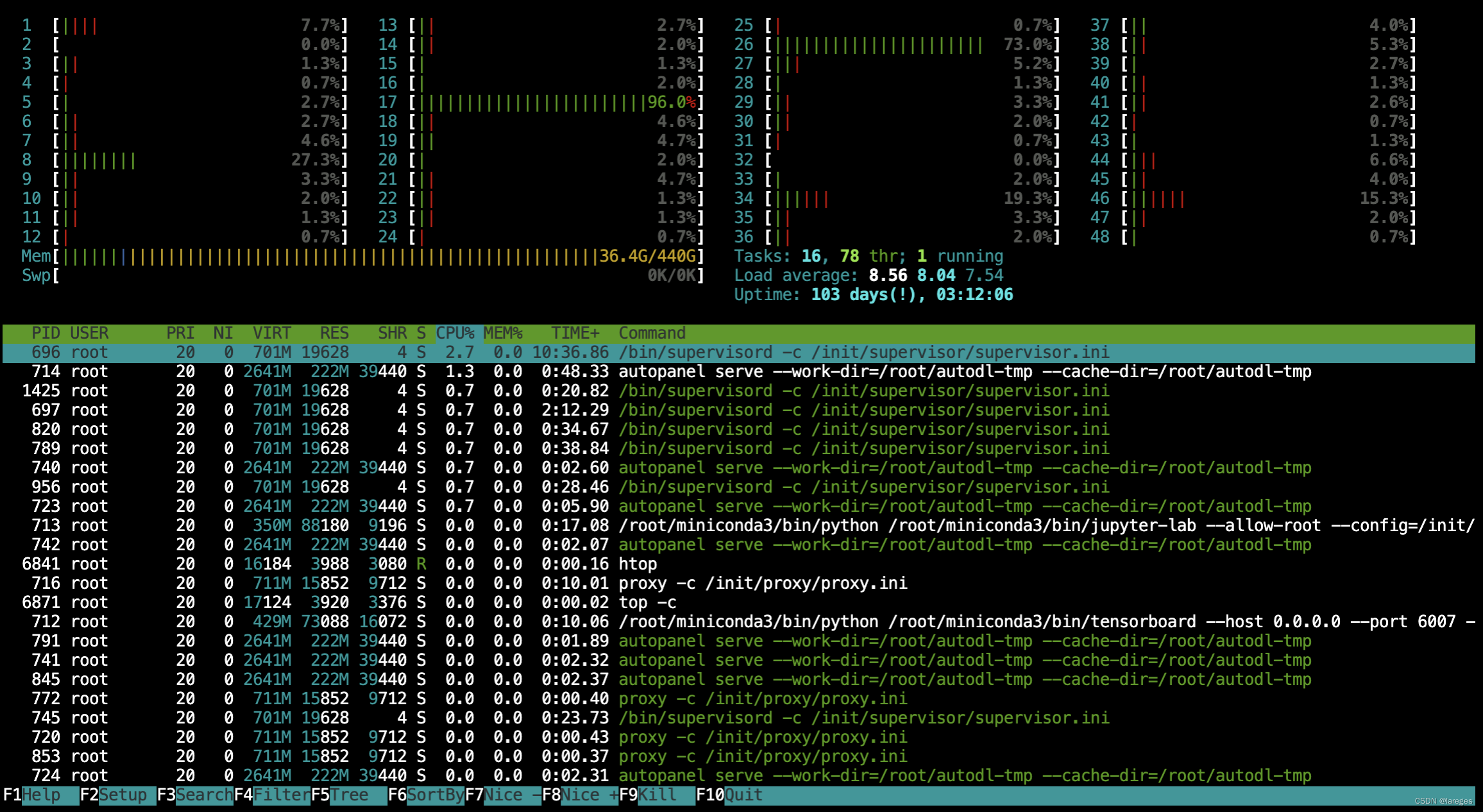Click the Swp meter showing 0K/0K
The width and height of the screenshot is (1483, 812).
pos(362,276)
